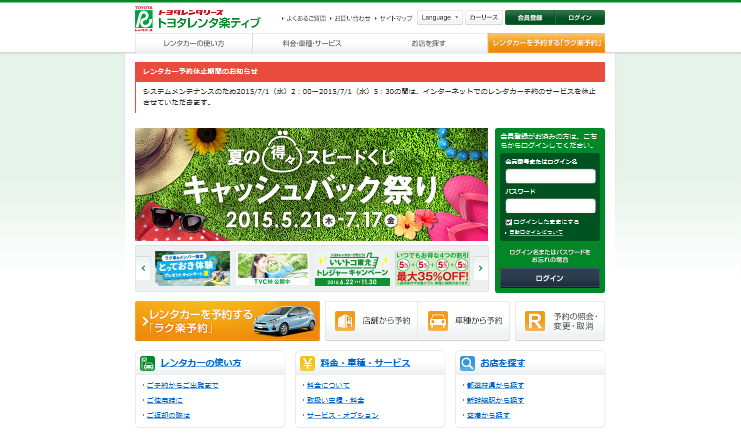Click the orange car icon for 車種から予約

coord(438,321)
